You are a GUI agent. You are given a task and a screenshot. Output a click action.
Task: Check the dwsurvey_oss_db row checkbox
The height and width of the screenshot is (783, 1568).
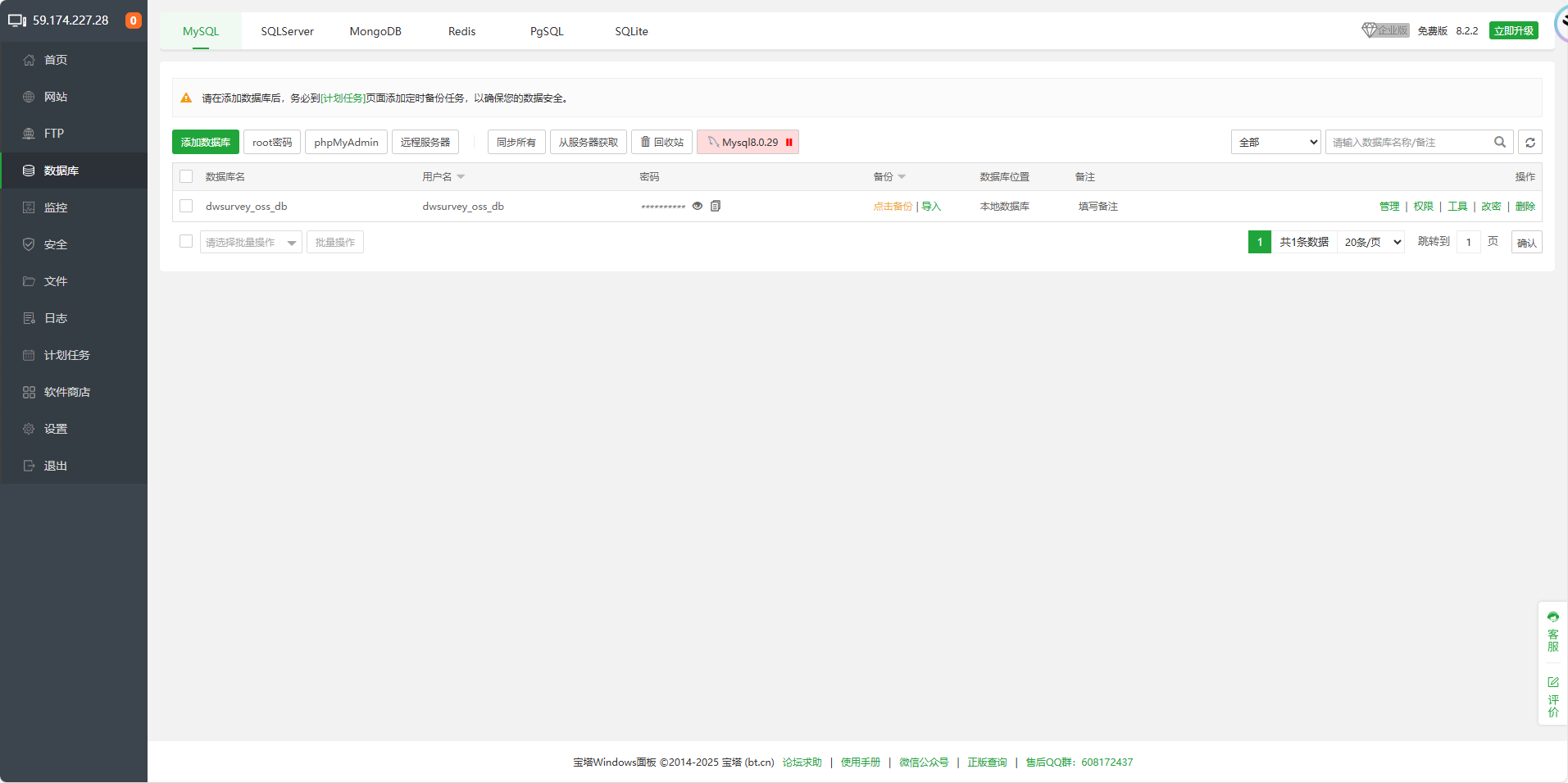point(186,206)
